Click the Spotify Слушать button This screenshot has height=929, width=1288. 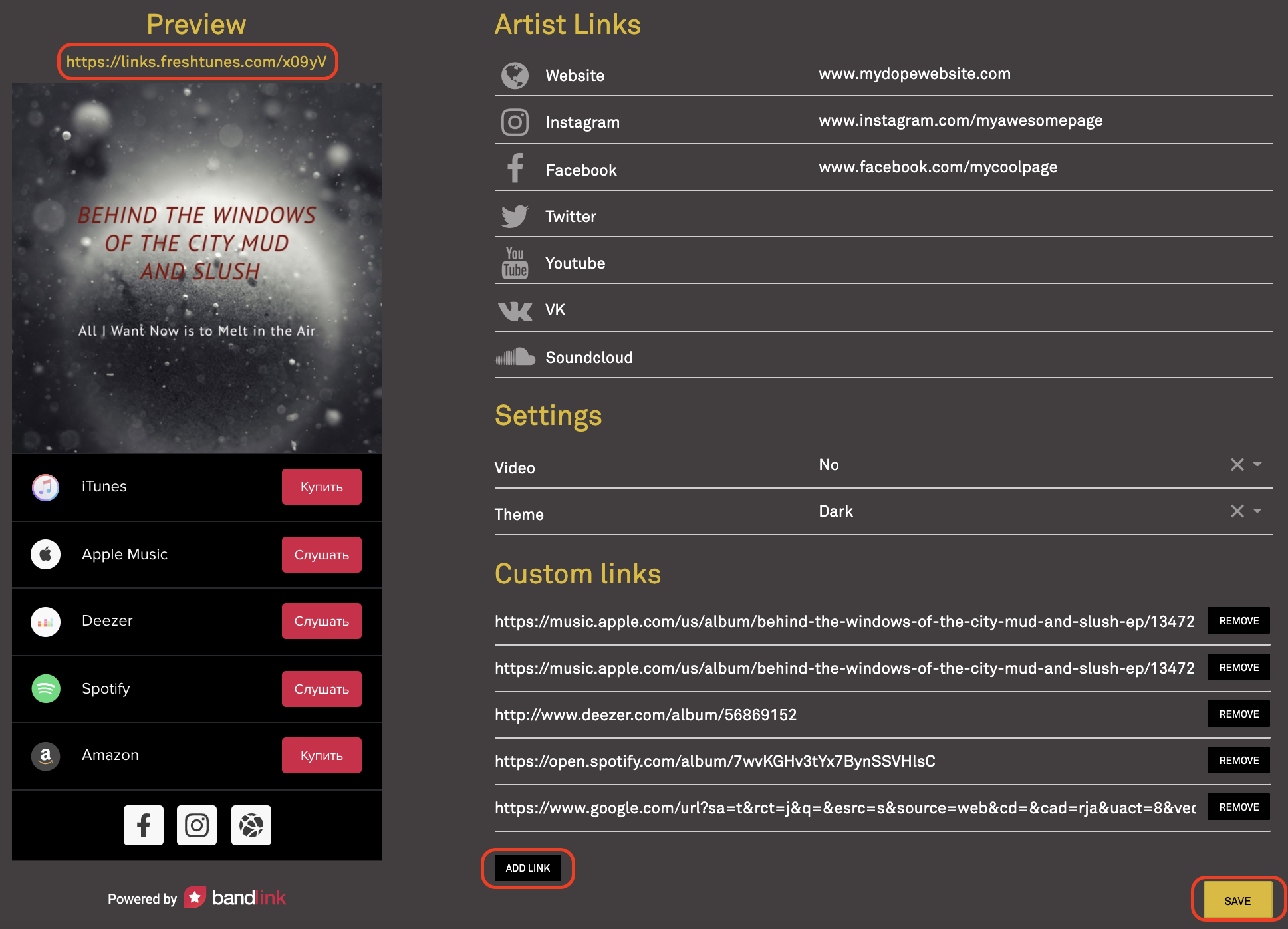322,689
